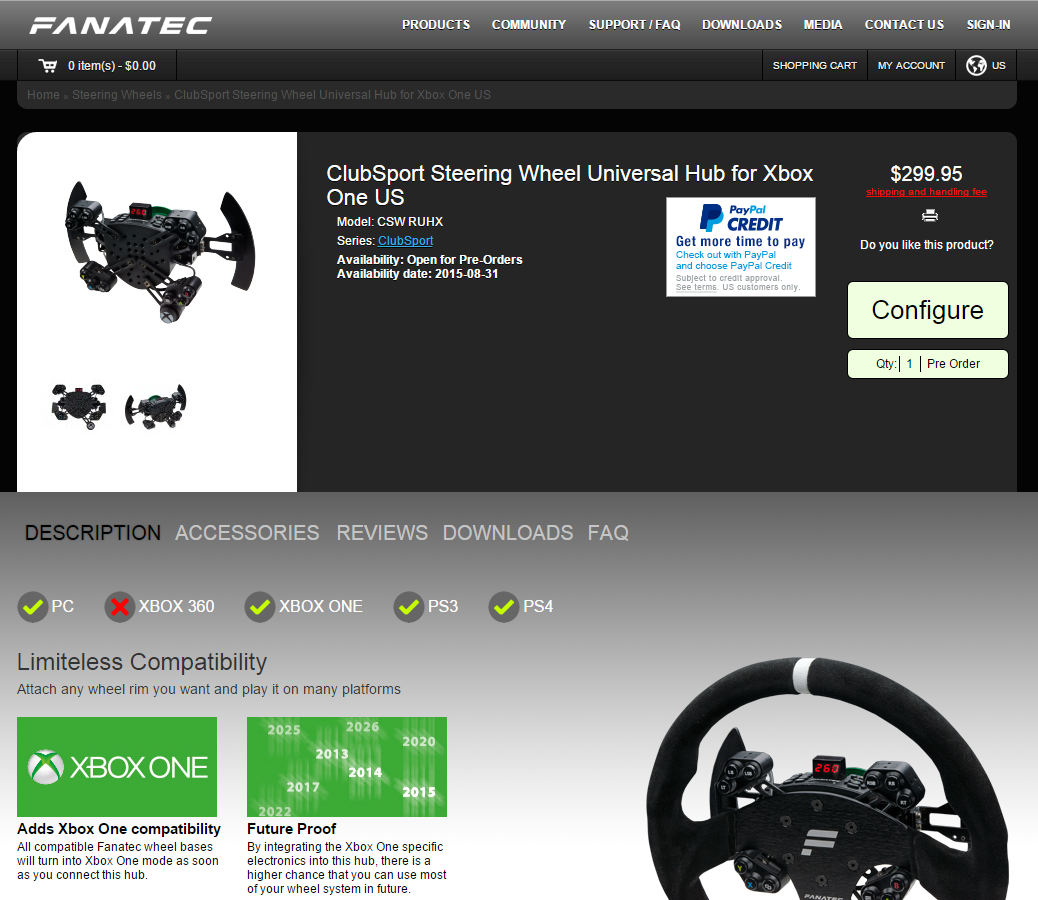1038x900 pixels.
Task: Click 'Future Proof' heading
Action: [x=291, y=829]
